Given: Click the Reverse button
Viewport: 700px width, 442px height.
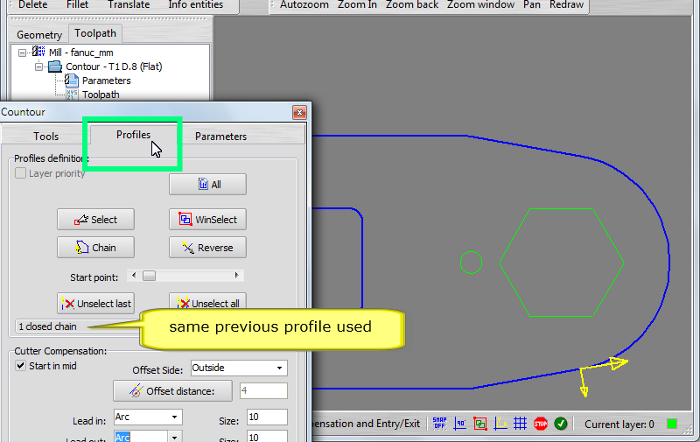Looking at the screenshot, I should point(208,247).
